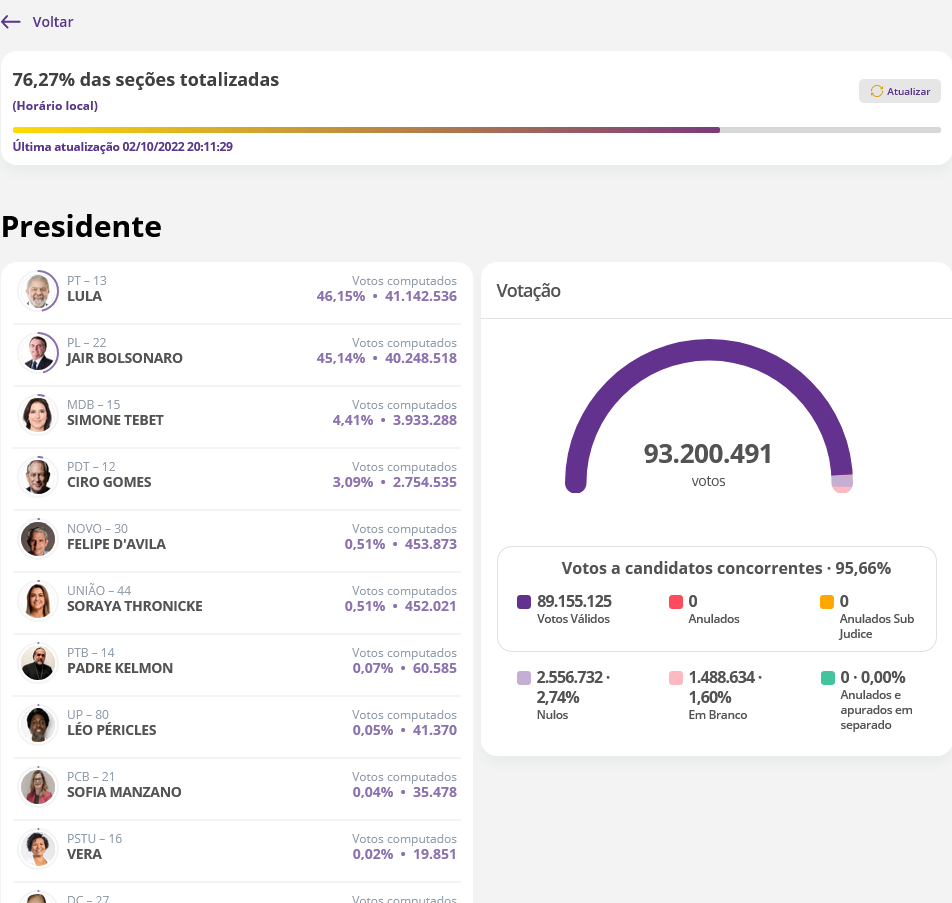Click Soraya Thronicke's vote count 452.021

(430, 606)
